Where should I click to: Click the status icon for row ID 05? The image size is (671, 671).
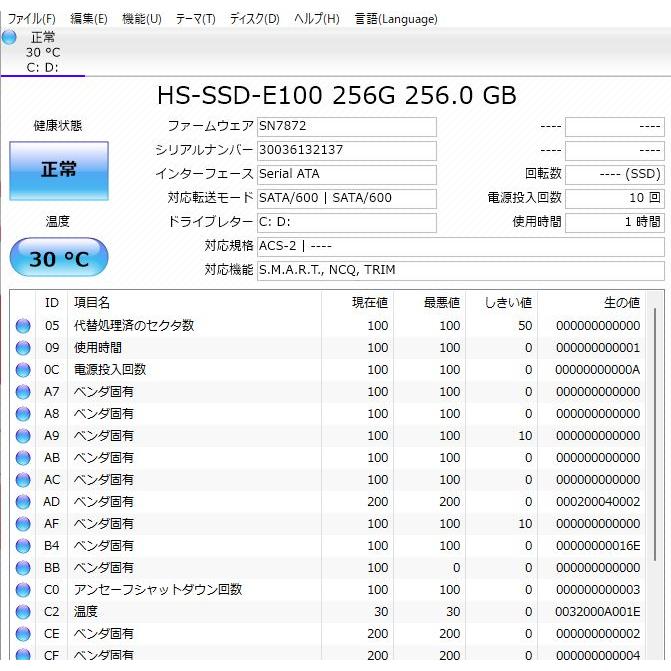[22, 326]
